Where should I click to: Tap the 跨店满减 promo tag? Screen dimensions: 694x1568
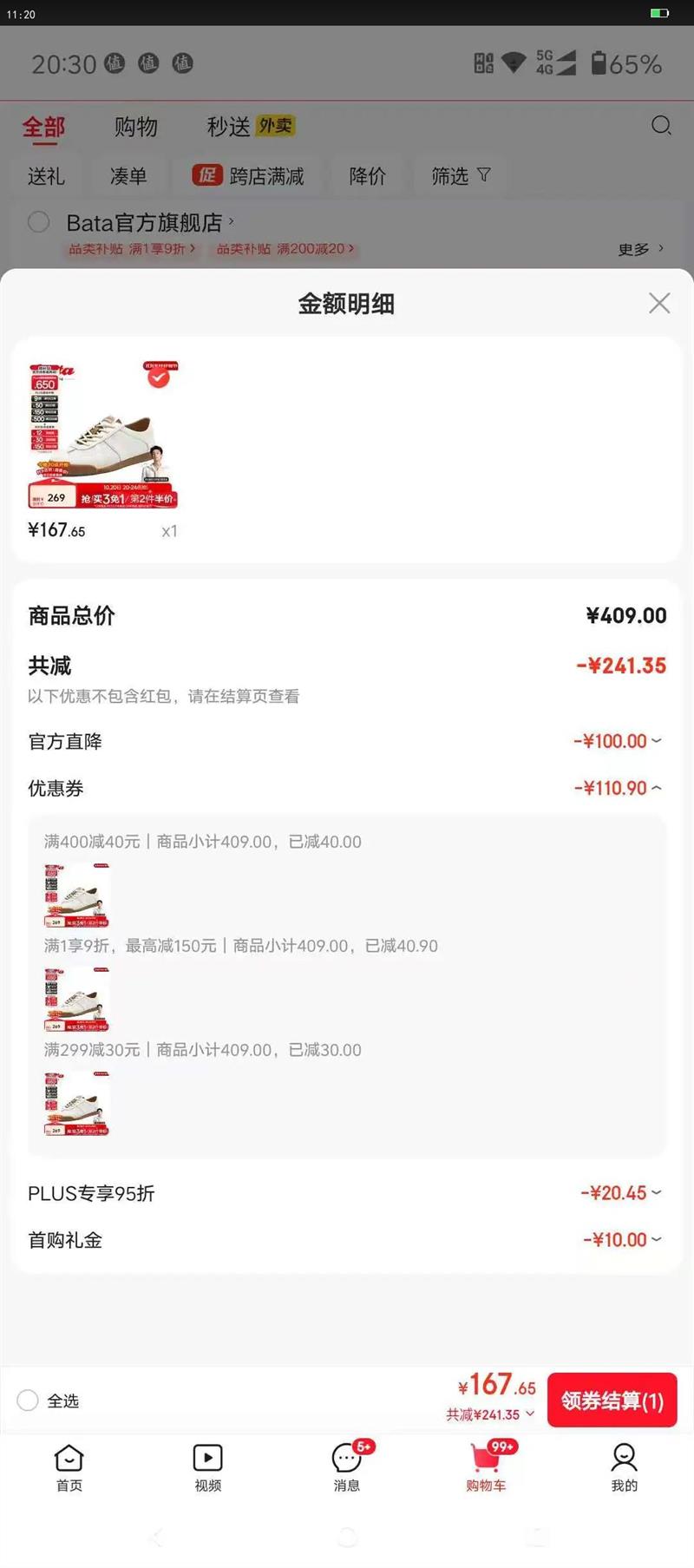coord(249,176)
